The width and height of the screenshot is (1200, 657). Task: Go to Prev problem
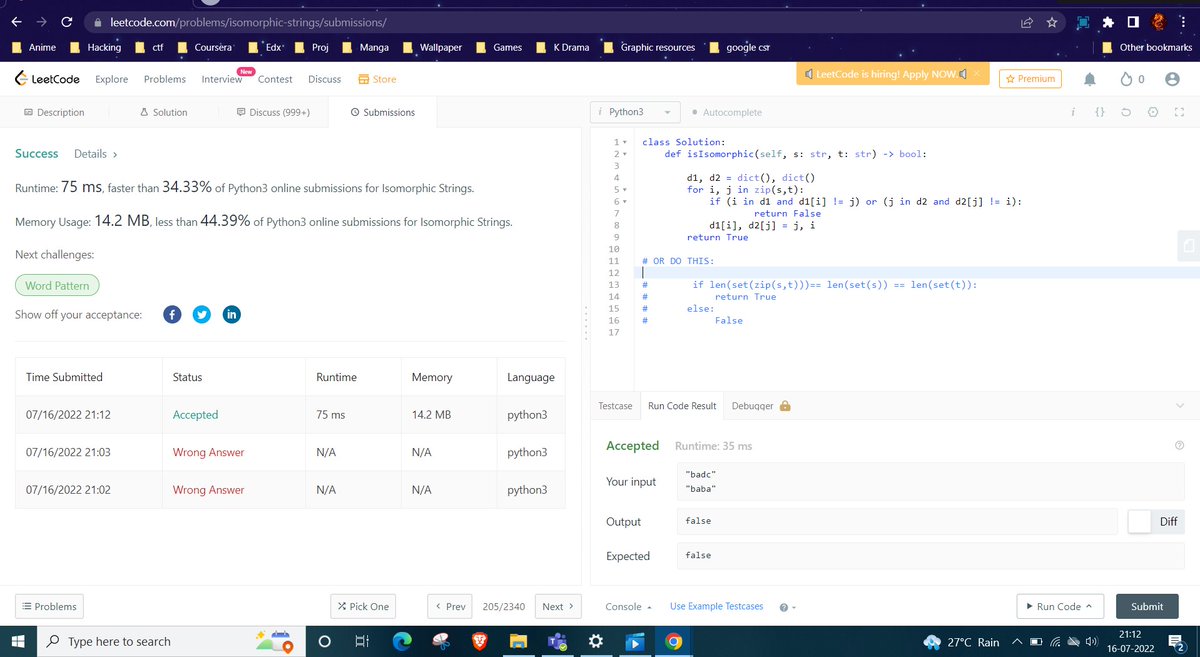coord(450,606)
